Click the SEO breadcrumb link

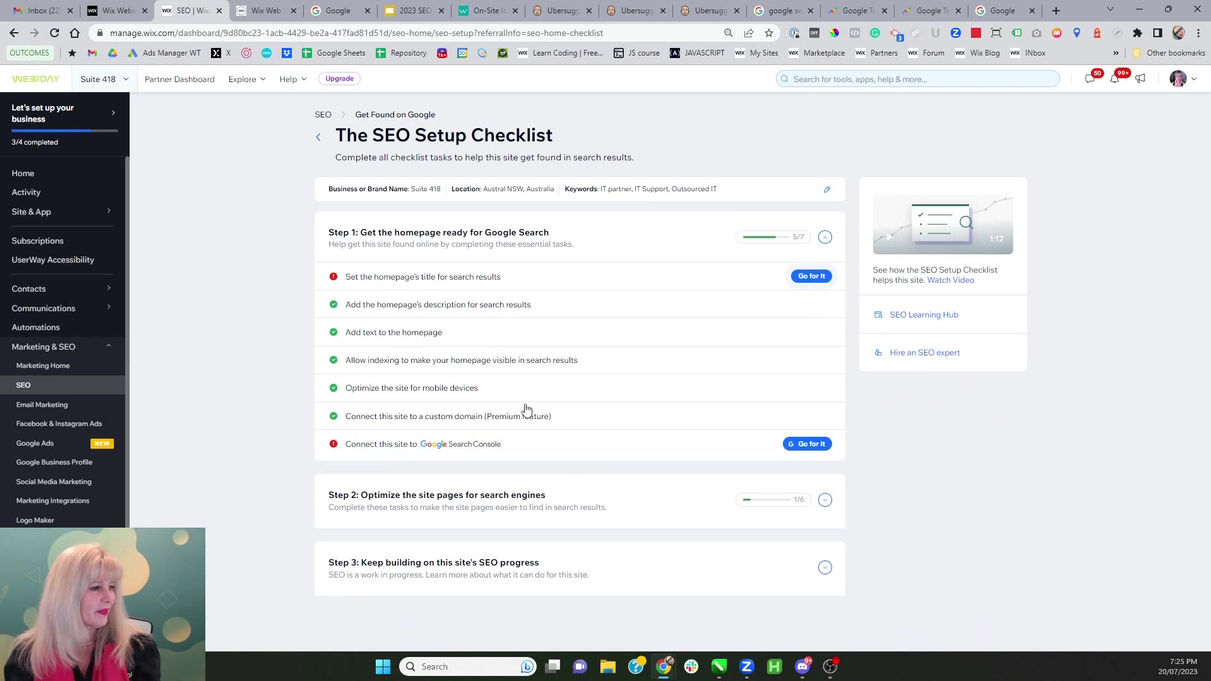click(323, 115)
